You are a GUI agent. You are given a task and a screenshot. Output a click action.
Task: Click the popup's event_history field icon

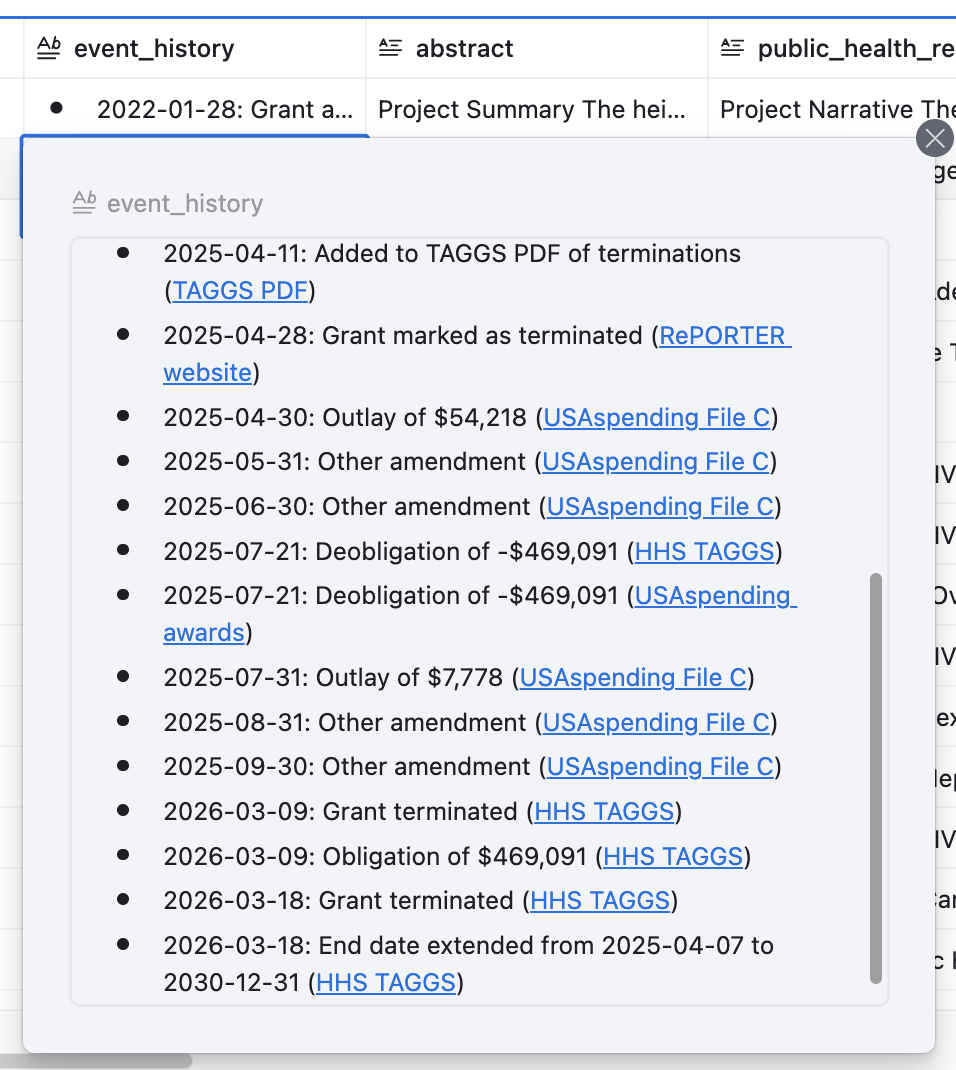(84, 204)
